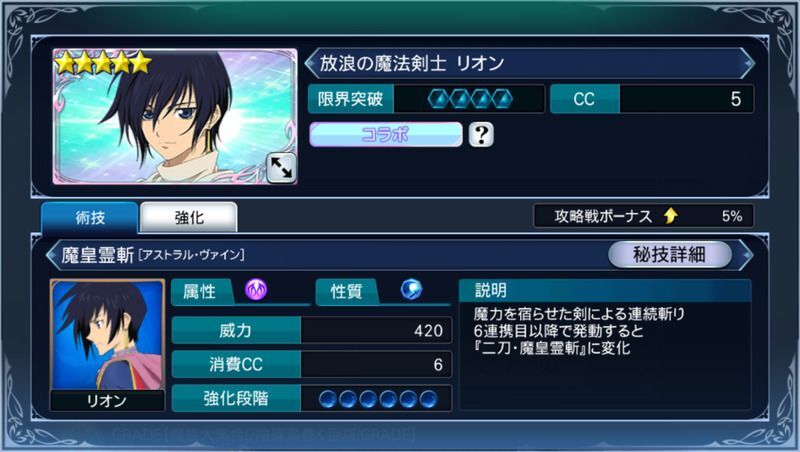
Task: Show next character via title right arrow
Action: (x=747, y=63)
